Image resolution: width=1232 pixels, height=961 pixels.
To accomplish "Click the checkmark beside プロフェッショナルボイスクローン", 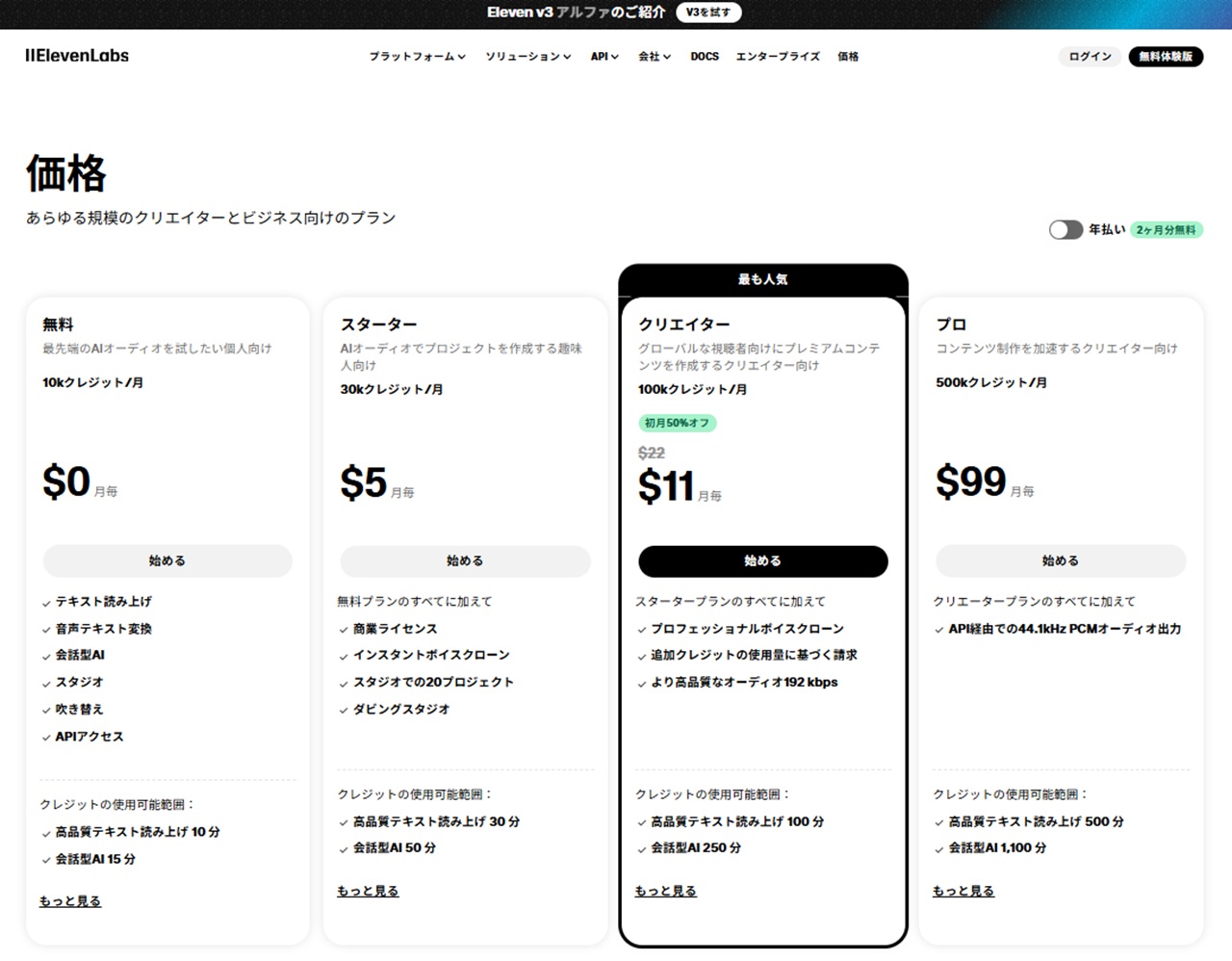I will pyautogui.click(x=642, y=630).
